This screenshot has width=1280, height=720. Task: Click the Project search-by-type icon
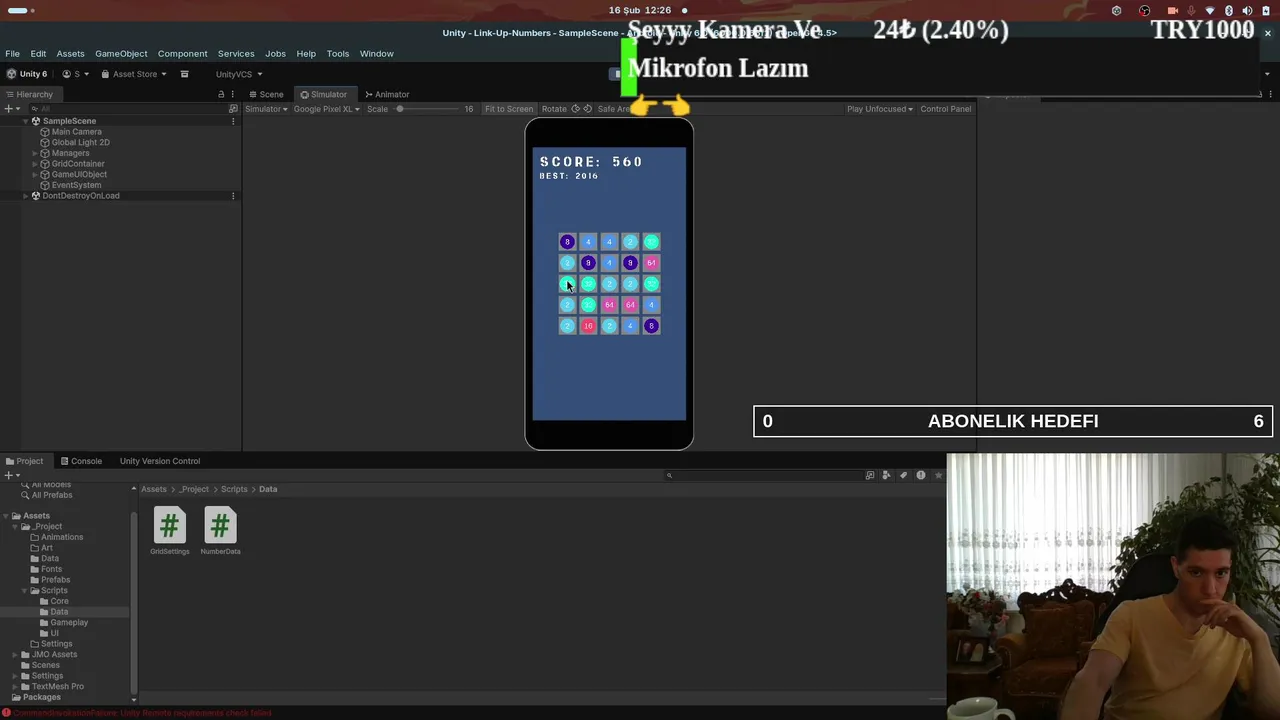coord(870,475)
